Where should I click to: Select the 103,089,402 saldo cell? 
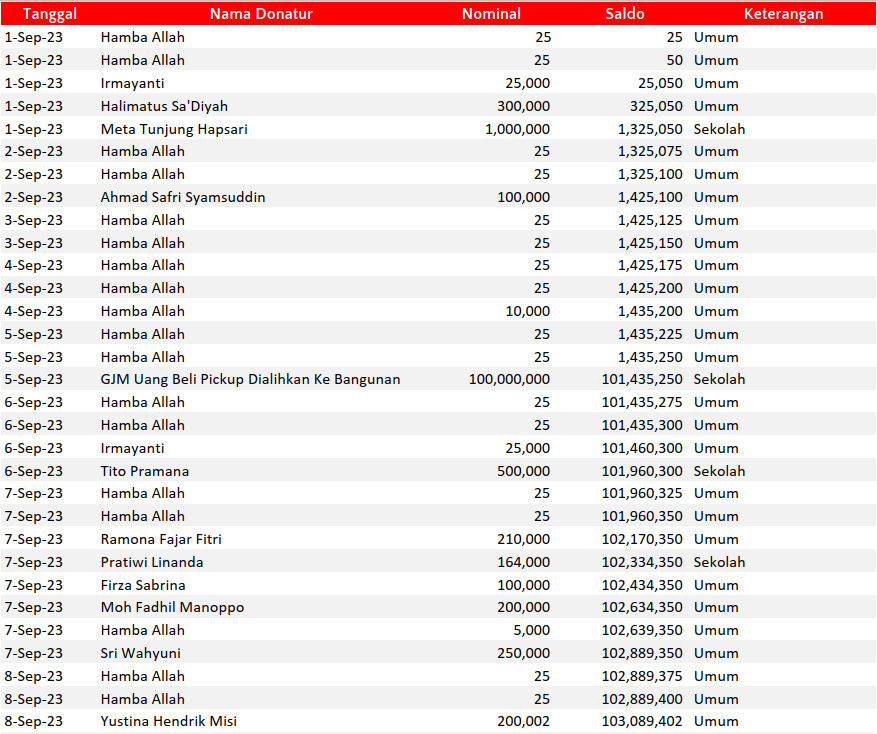[642, 721]
